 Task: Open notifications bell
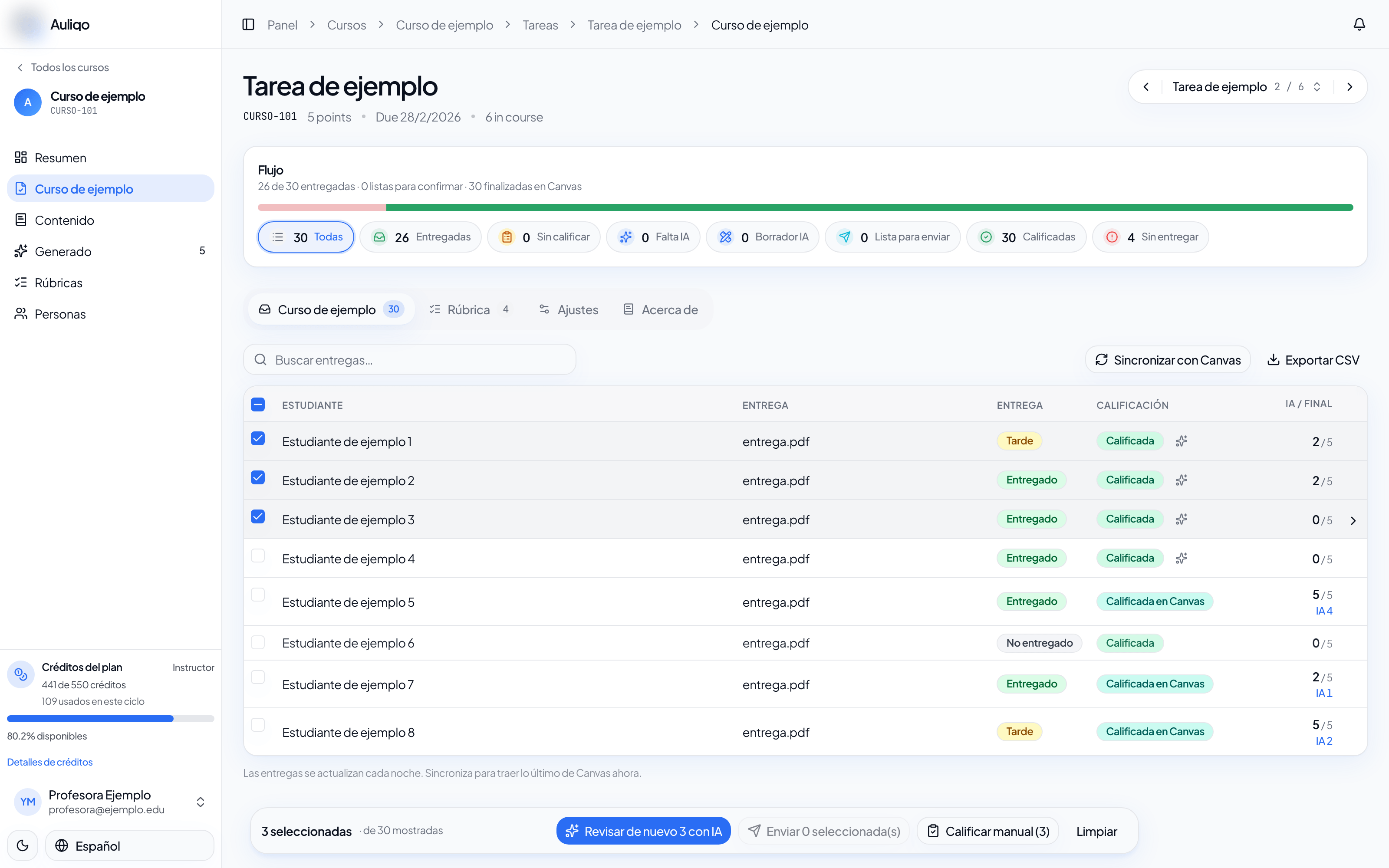1359,25
